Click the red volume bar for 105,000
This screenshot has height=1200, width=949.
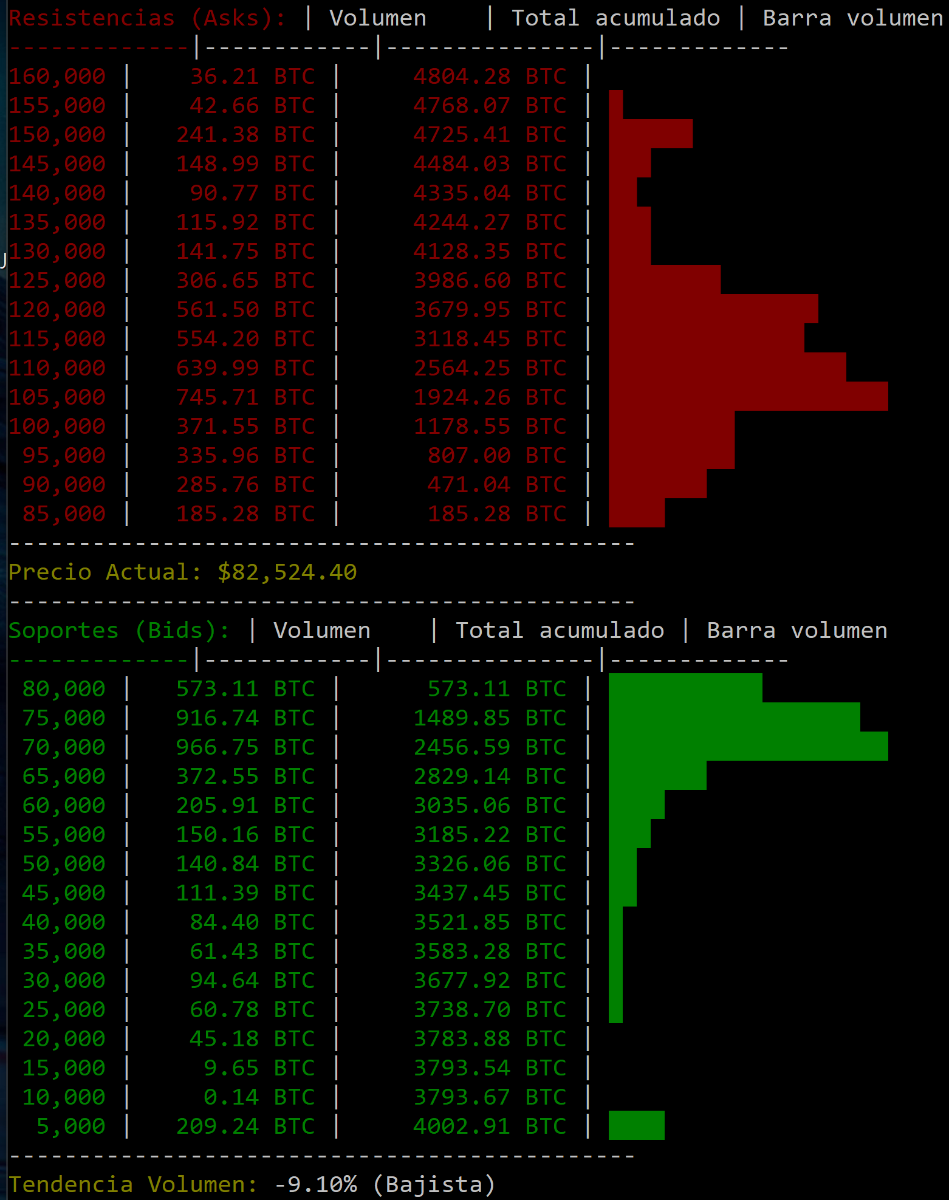tap(748, 397)
